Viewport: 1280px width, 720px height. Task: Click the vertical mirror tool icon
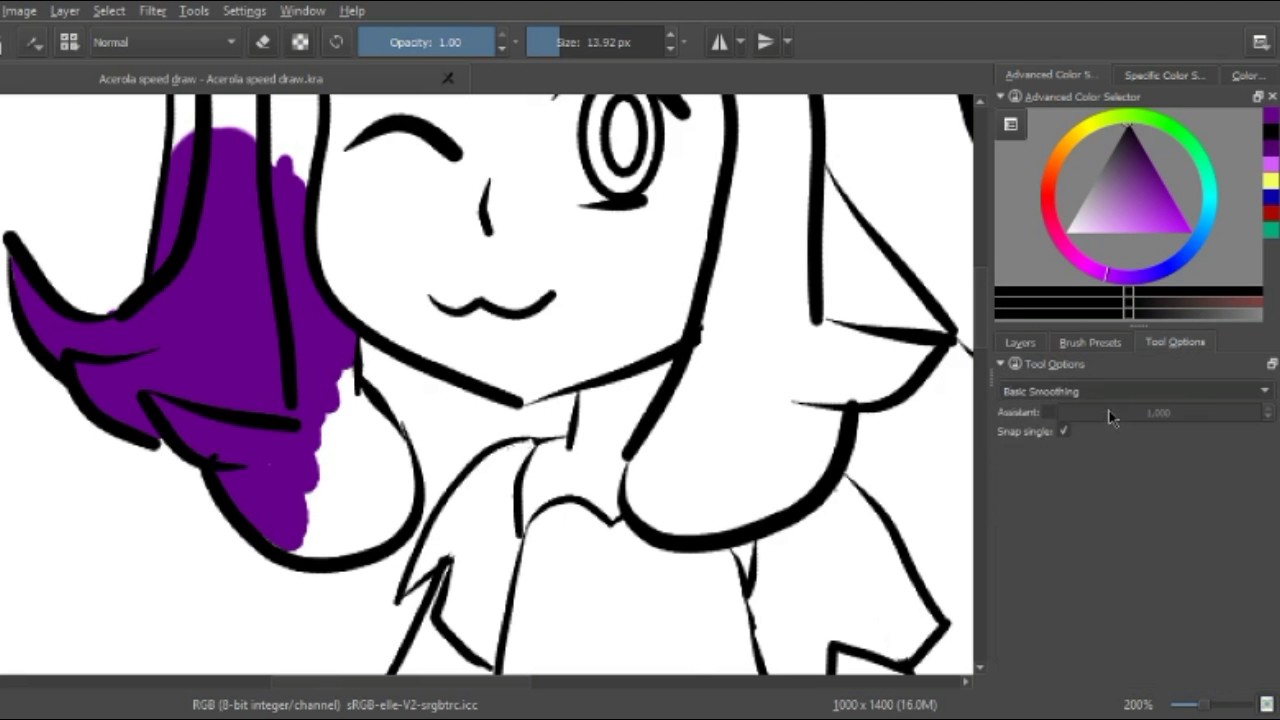point(765,42)
